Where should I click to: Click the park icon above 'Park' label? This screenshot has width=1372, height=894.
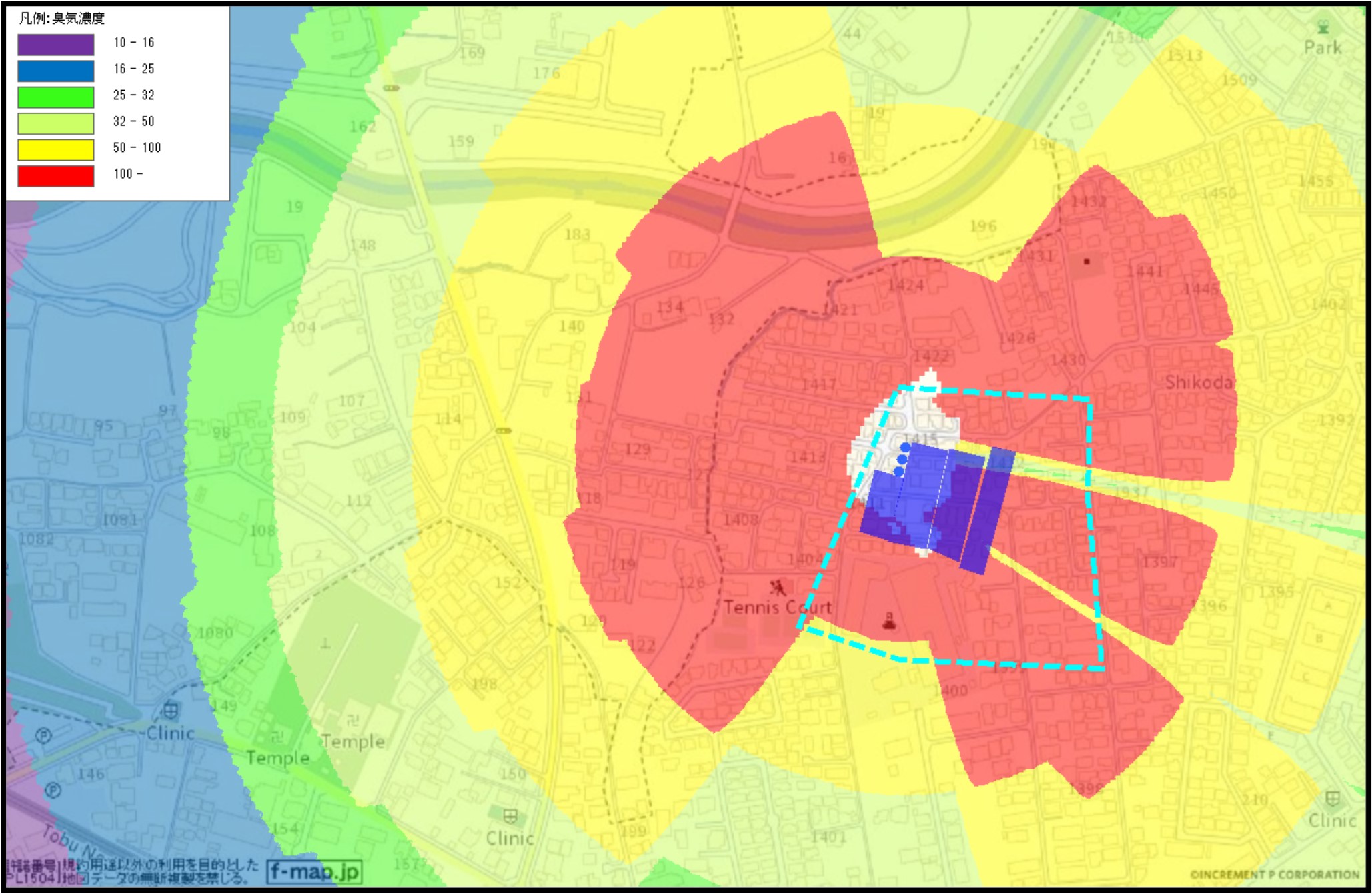[1323, 27]
